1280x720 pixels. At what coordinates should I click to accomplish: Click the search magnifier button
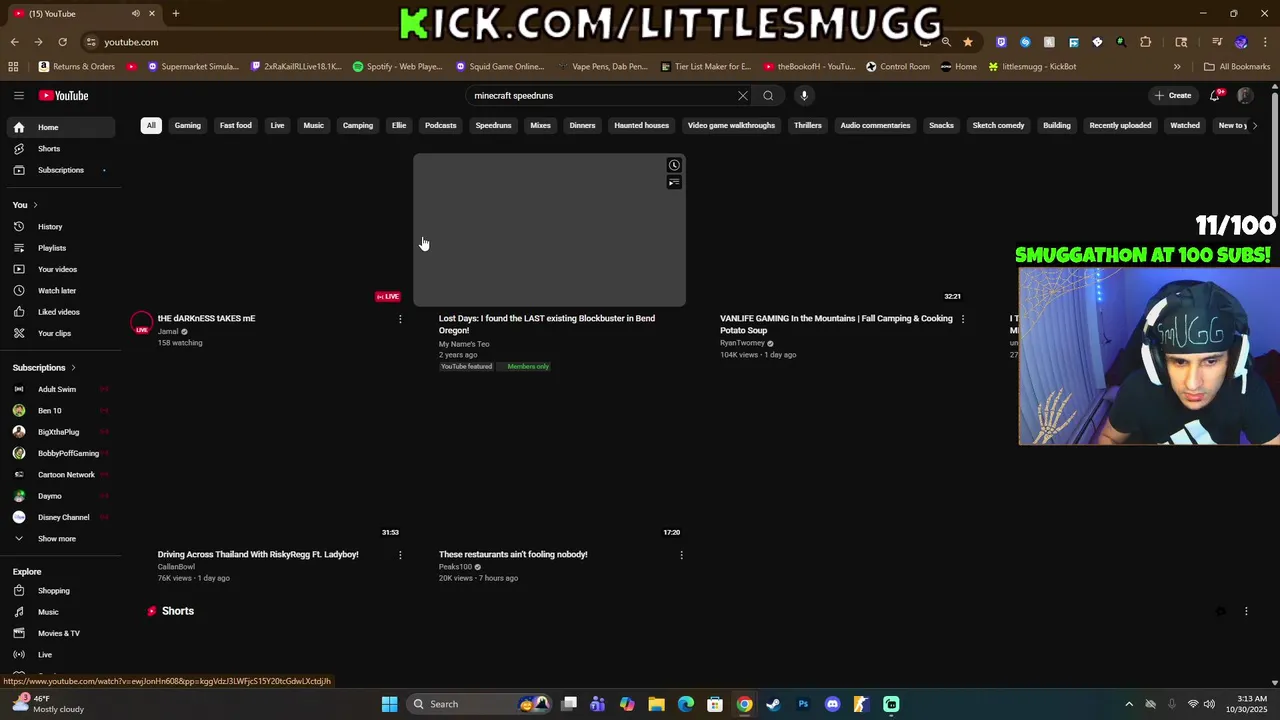(768, 96)
